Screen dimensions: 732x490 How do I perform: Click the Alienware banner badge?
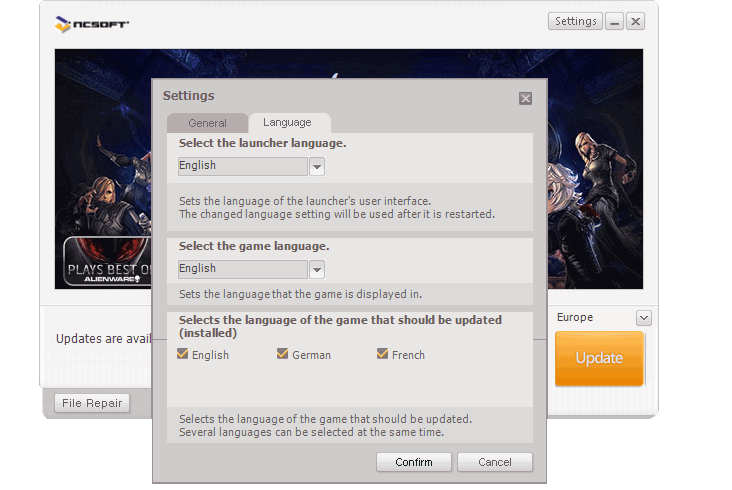pyautogui.click(x=108, y=261)
